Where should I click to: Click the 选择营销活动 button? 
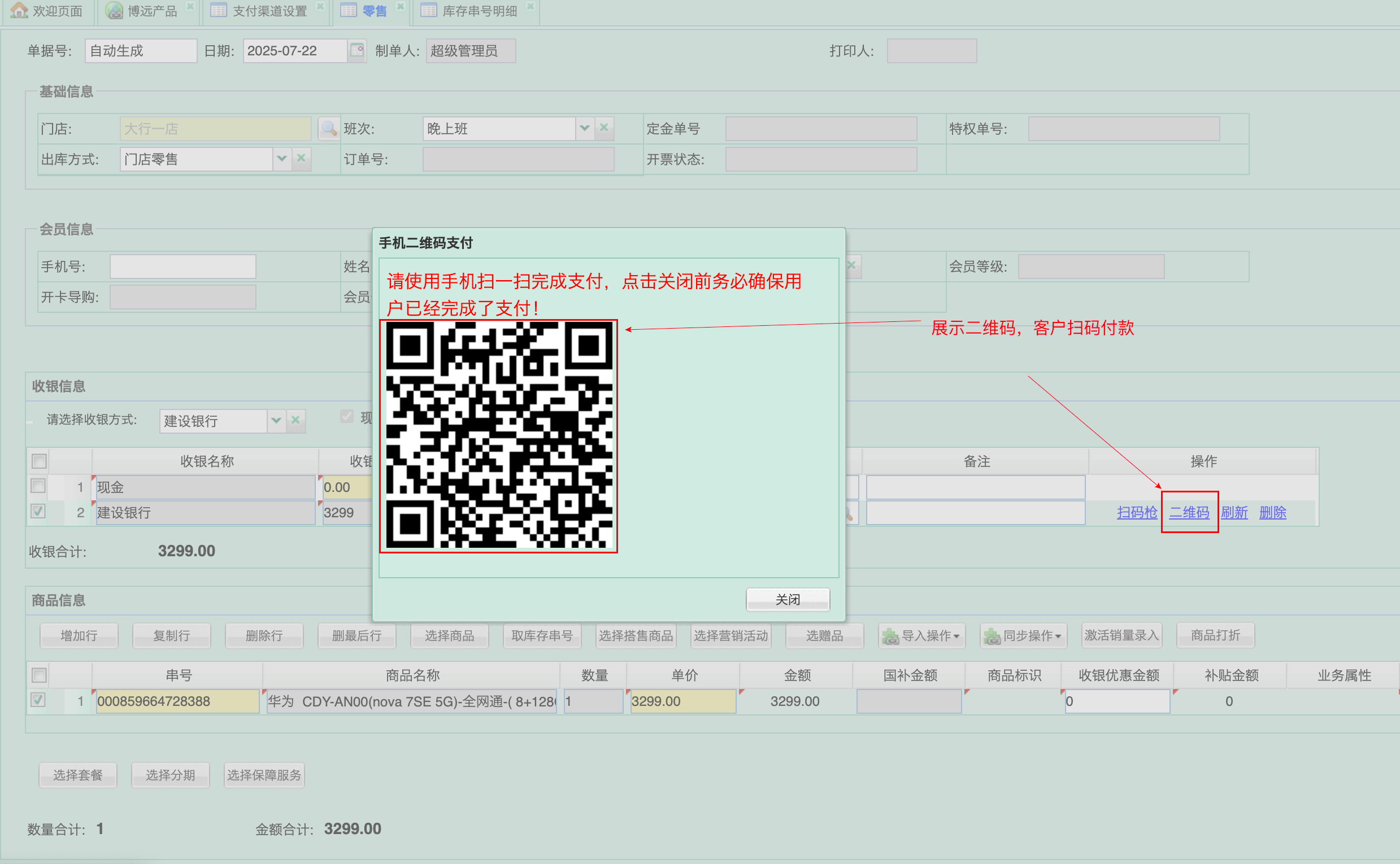click(731, 636)
